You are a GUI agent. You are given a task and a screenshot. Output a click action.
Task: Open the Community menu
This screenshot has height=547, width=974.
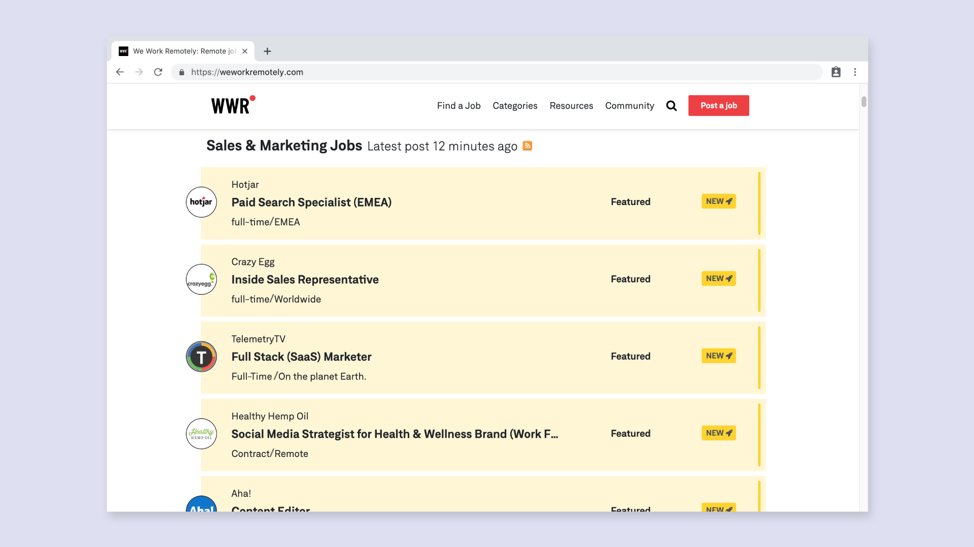tap(629, 106)
